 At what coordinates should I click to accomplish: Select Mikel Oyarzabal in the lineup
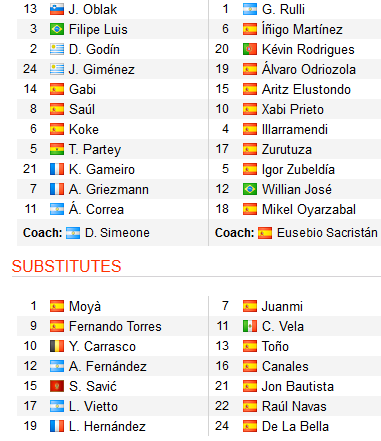[x=309, y=209]
